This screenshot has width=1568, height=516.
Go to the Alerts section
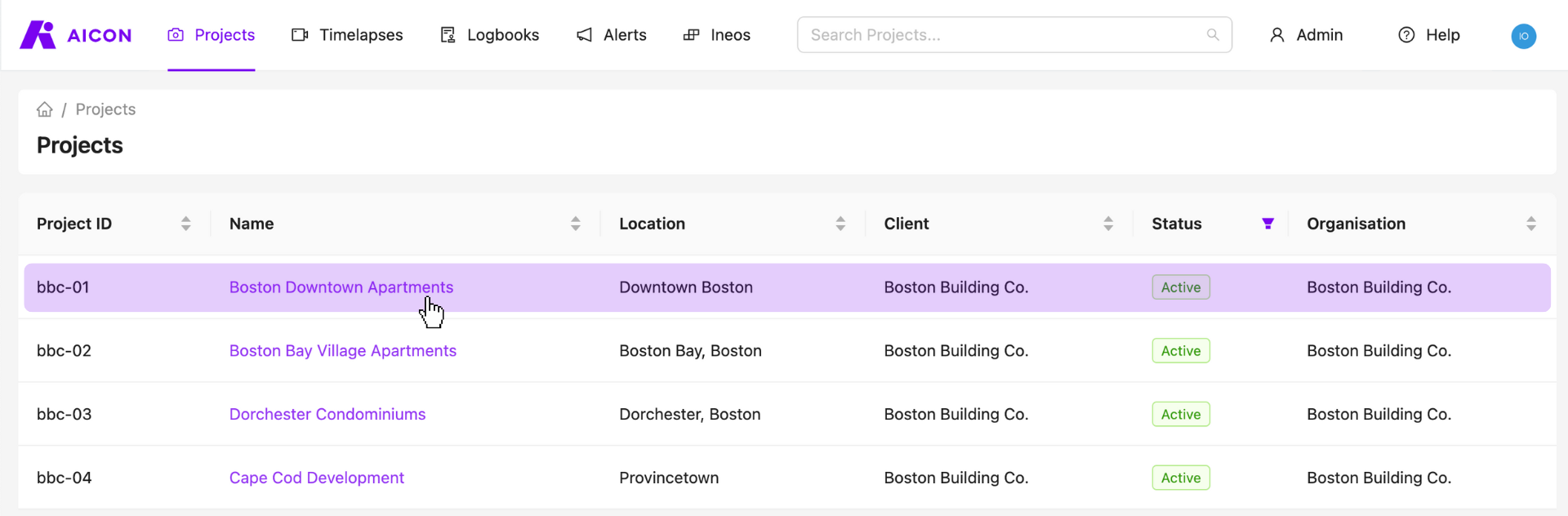[x=611, y=35]
